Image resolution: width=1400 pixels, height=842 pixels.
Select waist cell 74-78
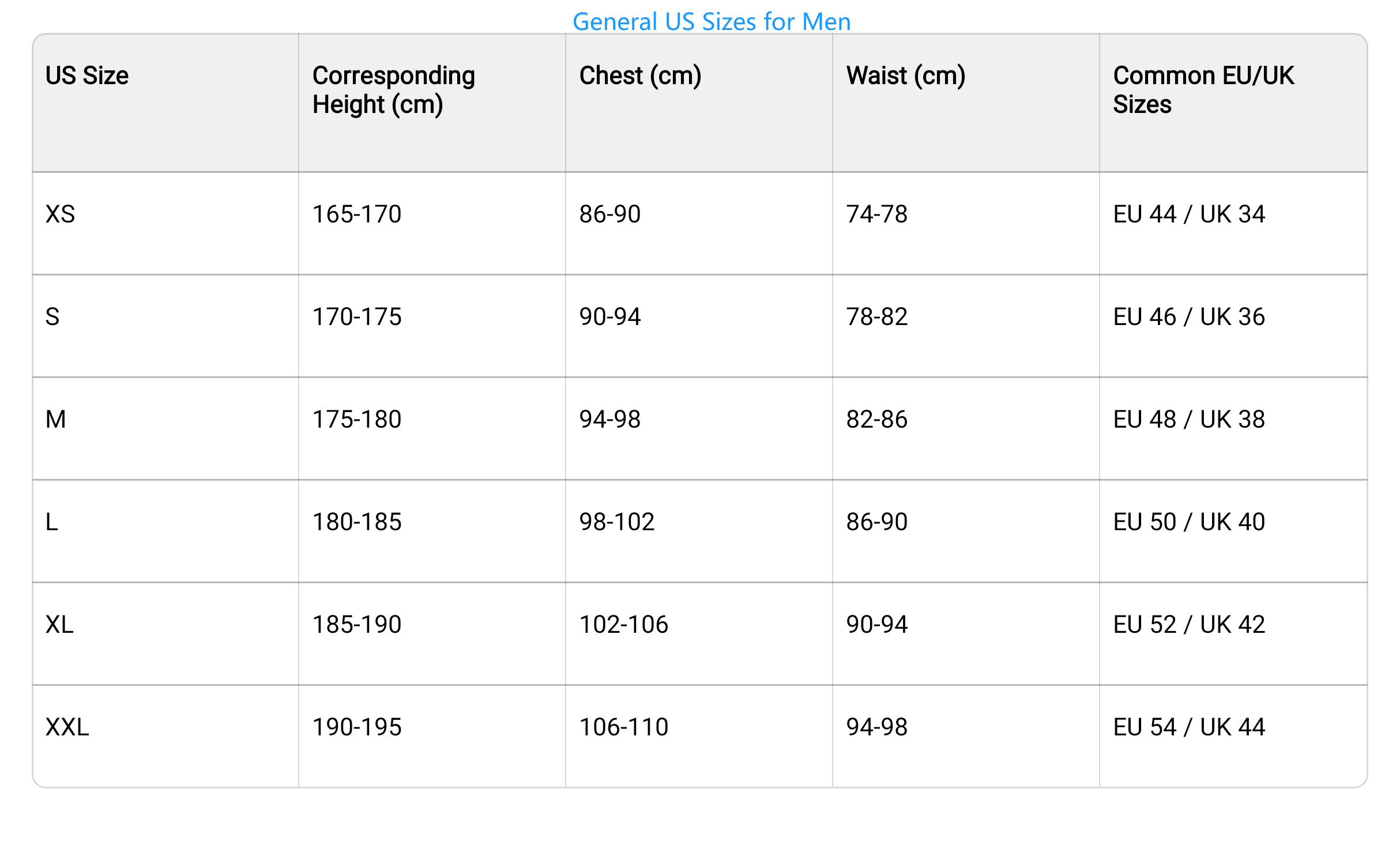pyautogui.click(x=966, y=224)
